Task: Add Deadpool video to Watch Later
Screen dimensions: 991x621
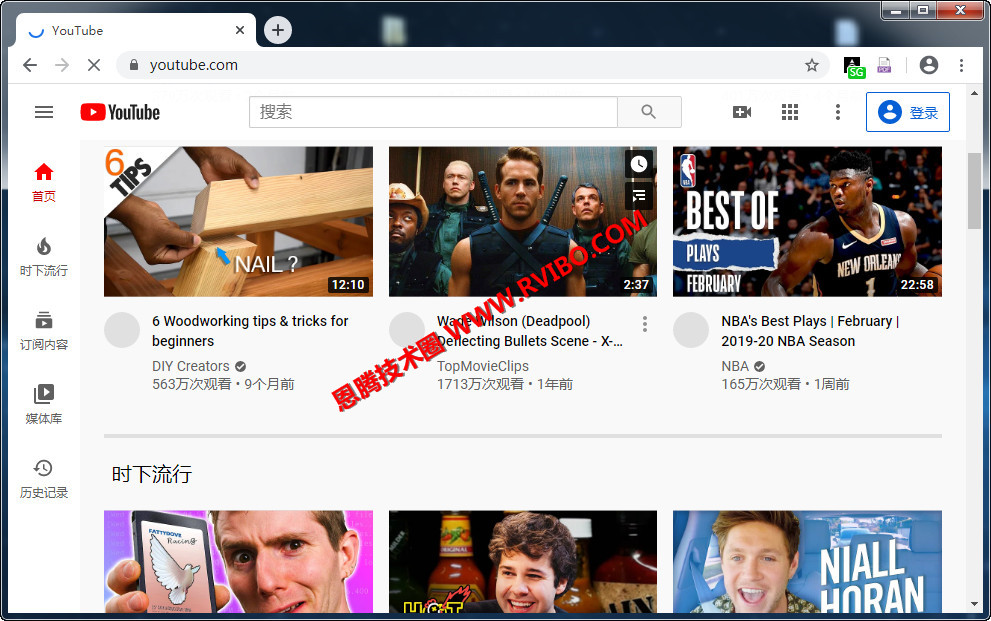Action: [639, 164]
